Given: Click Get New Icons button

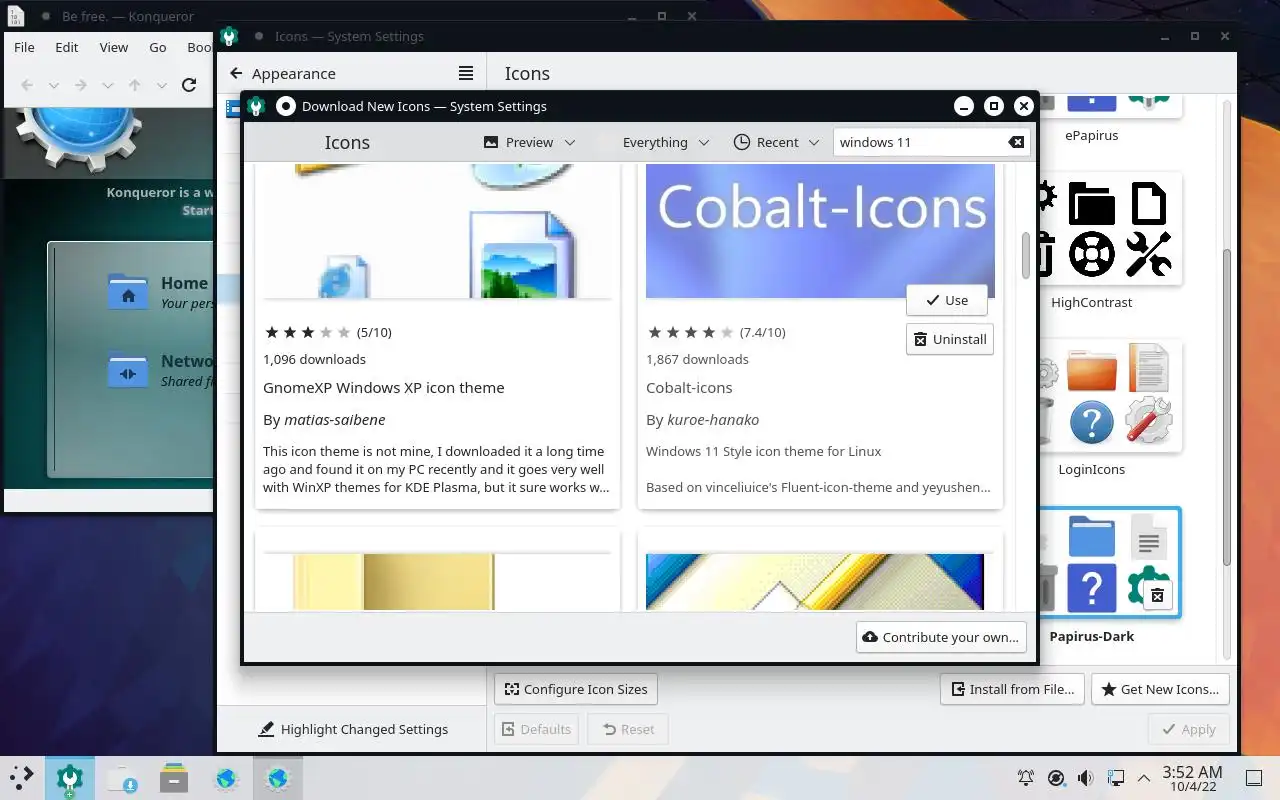Looking at the screenshot, I should (1160, 689).
